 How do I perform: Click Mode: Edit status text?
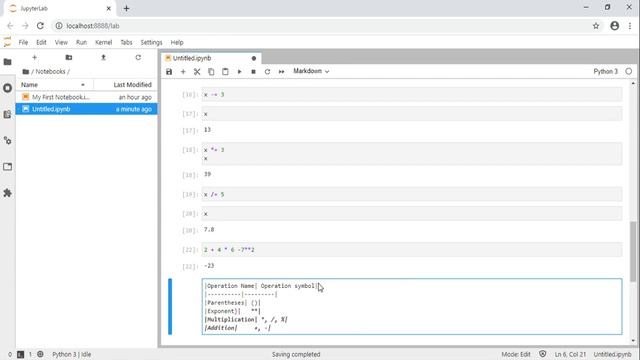tap(516, 354)
